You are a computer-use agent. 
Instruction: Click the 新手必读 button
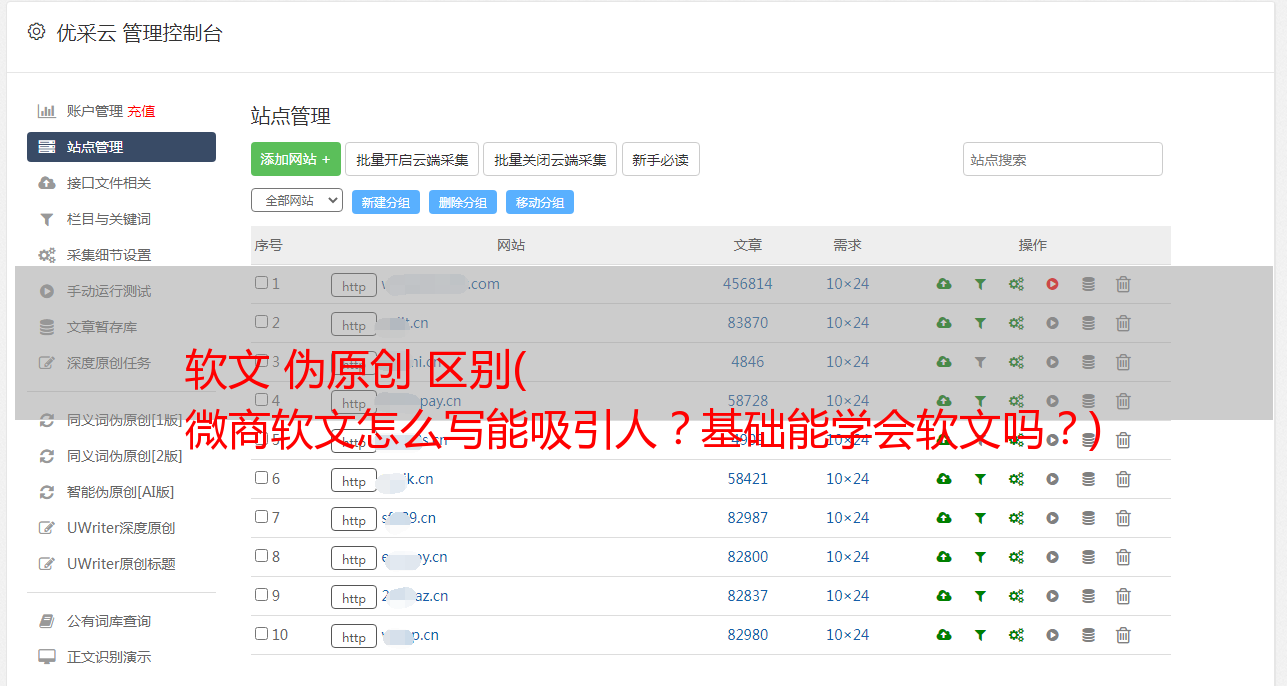661,159
